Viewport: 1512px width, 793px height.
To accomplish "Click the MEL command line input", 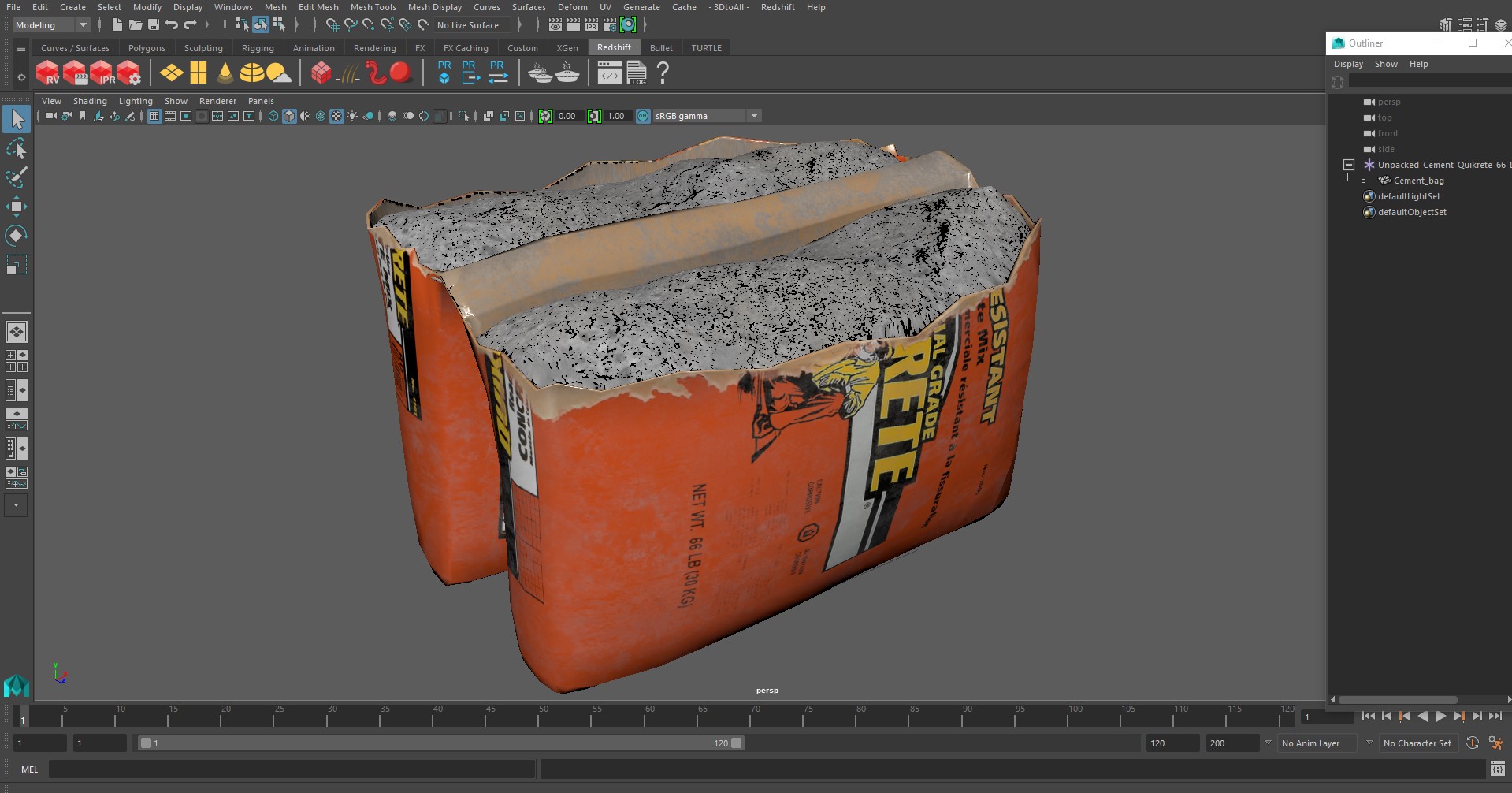I will 292,769.
